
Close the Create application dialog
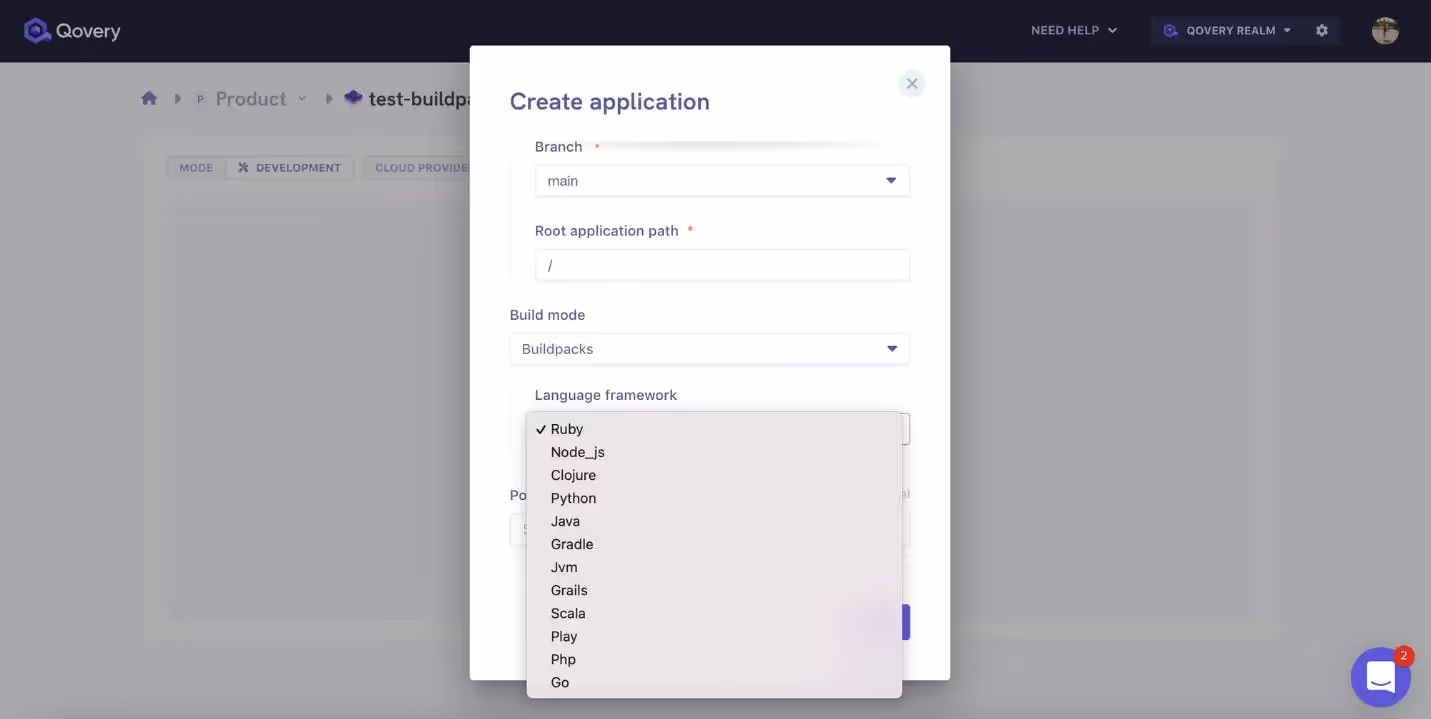tap(911, 84)
